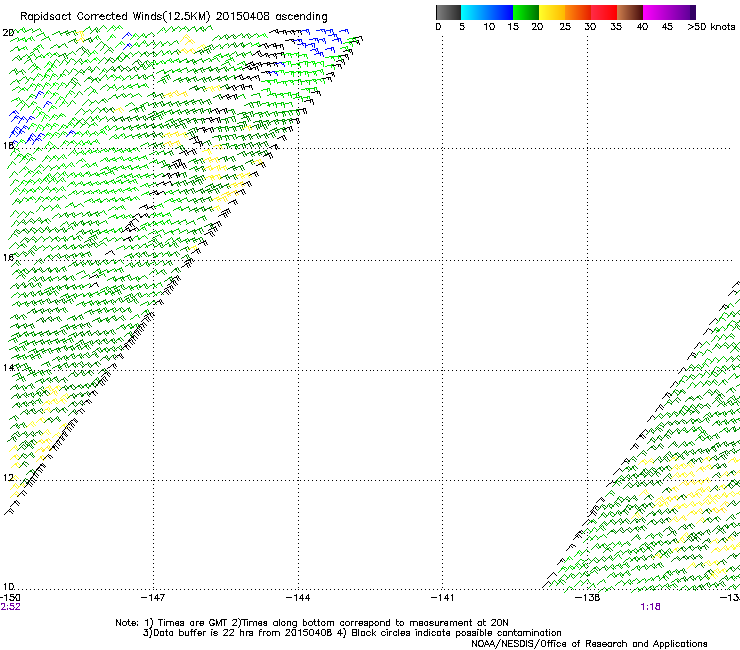Screen dimensions: 740x650
Task: Click longitude label '-141'
Action: tap(443, 598)
